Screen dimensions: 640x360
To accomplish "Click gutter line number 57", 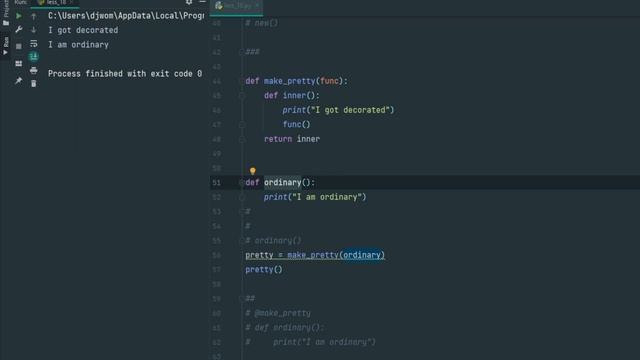I will pyautogui.click(x=217, y=270).
